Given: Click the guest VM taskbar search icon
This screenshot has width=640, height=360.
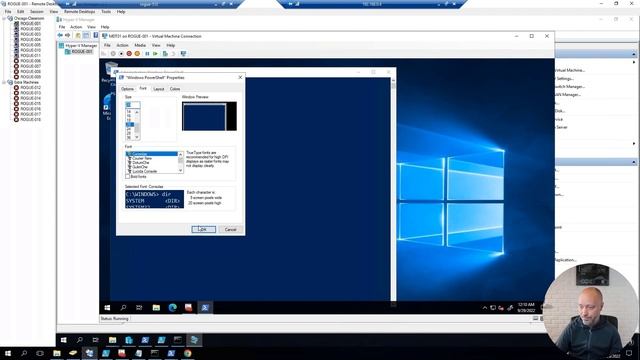Looking at the screenshot, I should (123, 308).
